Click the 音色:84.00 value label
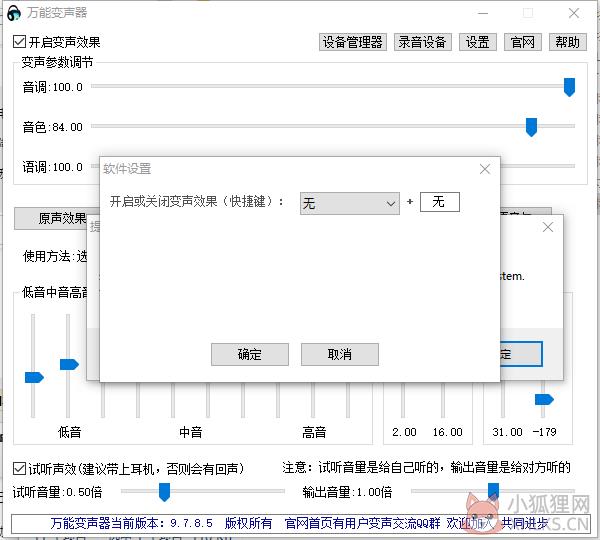This screenshot has height=540, width=600. pyautogui.click(x=52, y=127)
